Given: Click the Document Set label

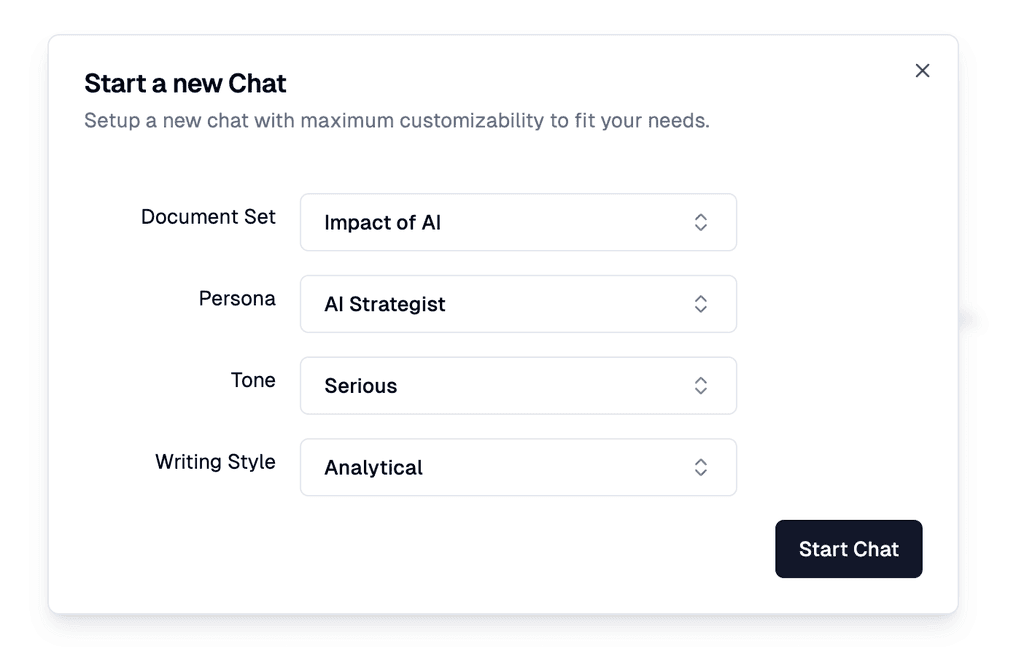Looking at the screenshot, I should tap(208, 217).
